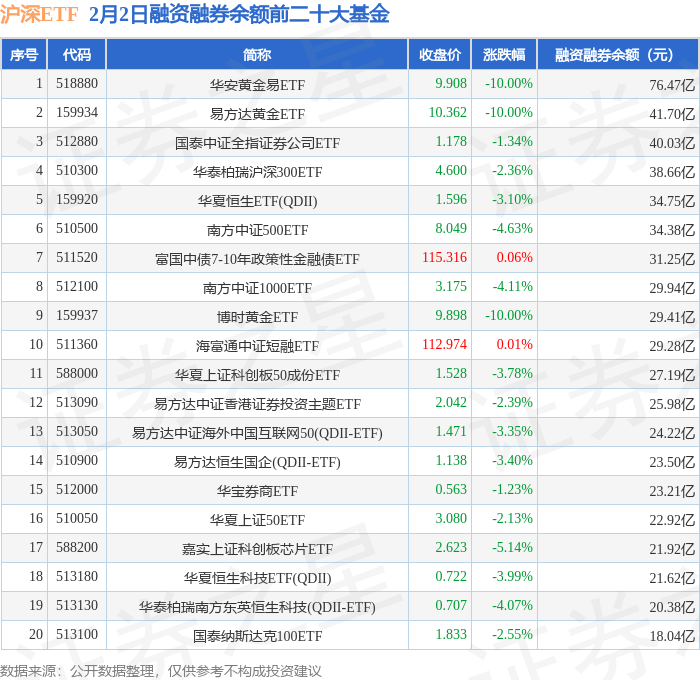The image size is (700, 680).
Task: Click the 沪深ETF orange title label
Action: point(39,14)
